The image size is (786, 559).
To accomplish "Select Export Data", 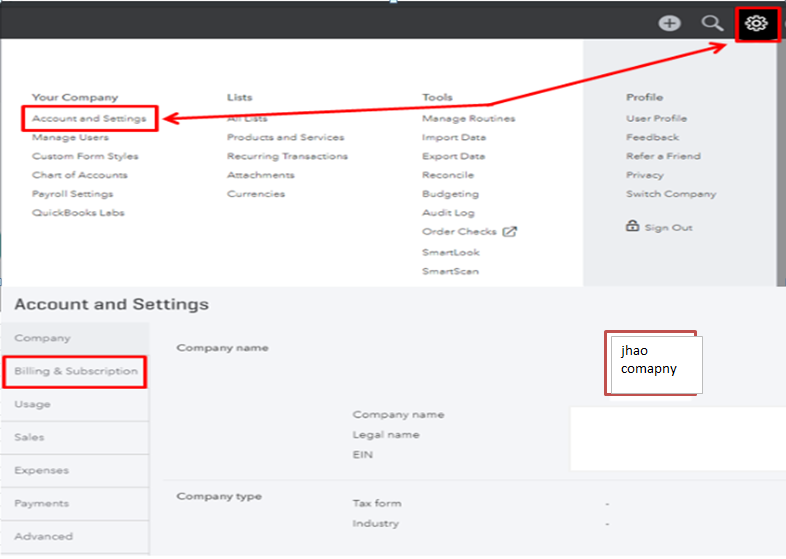I will pos(454,156).
